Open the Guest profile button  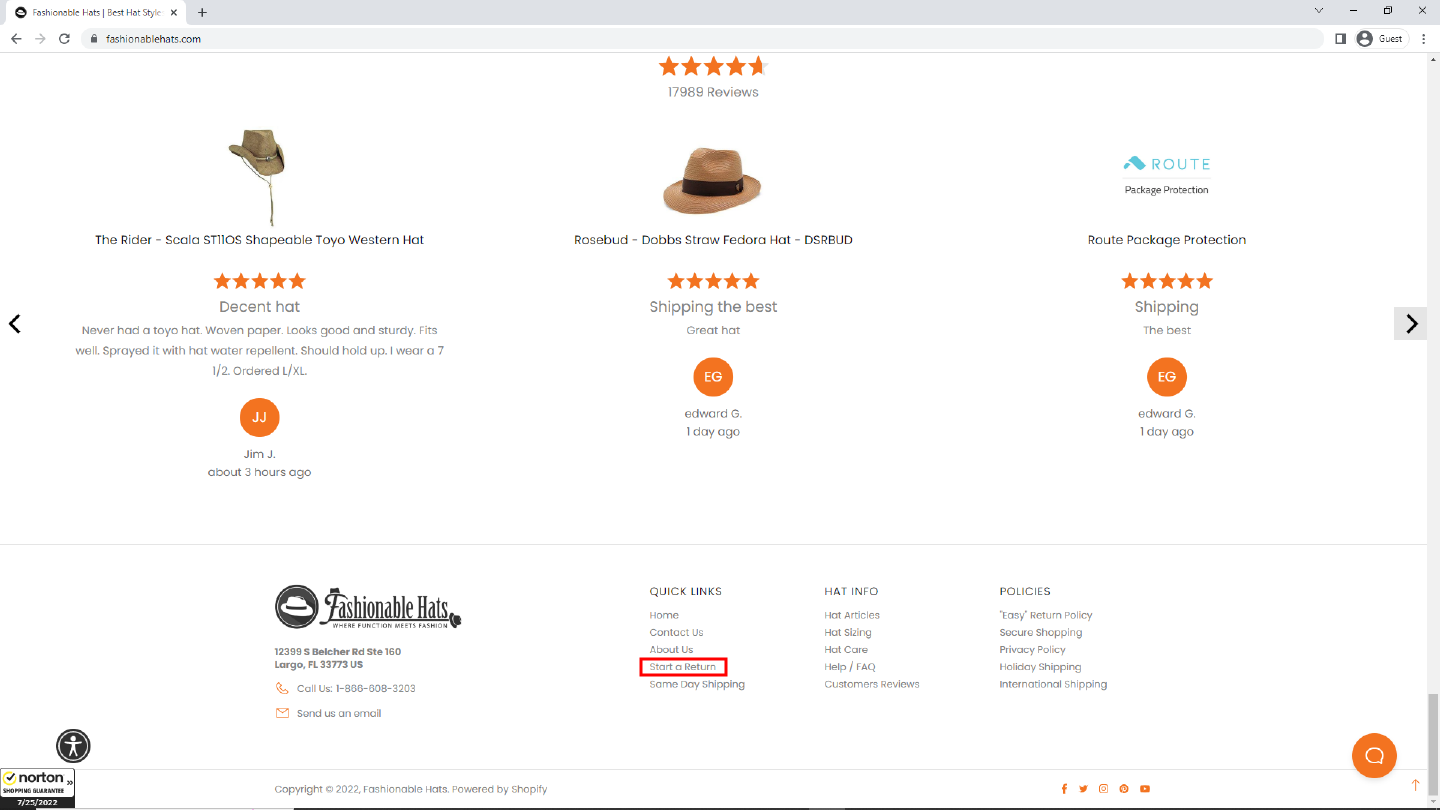[1380, 39]
